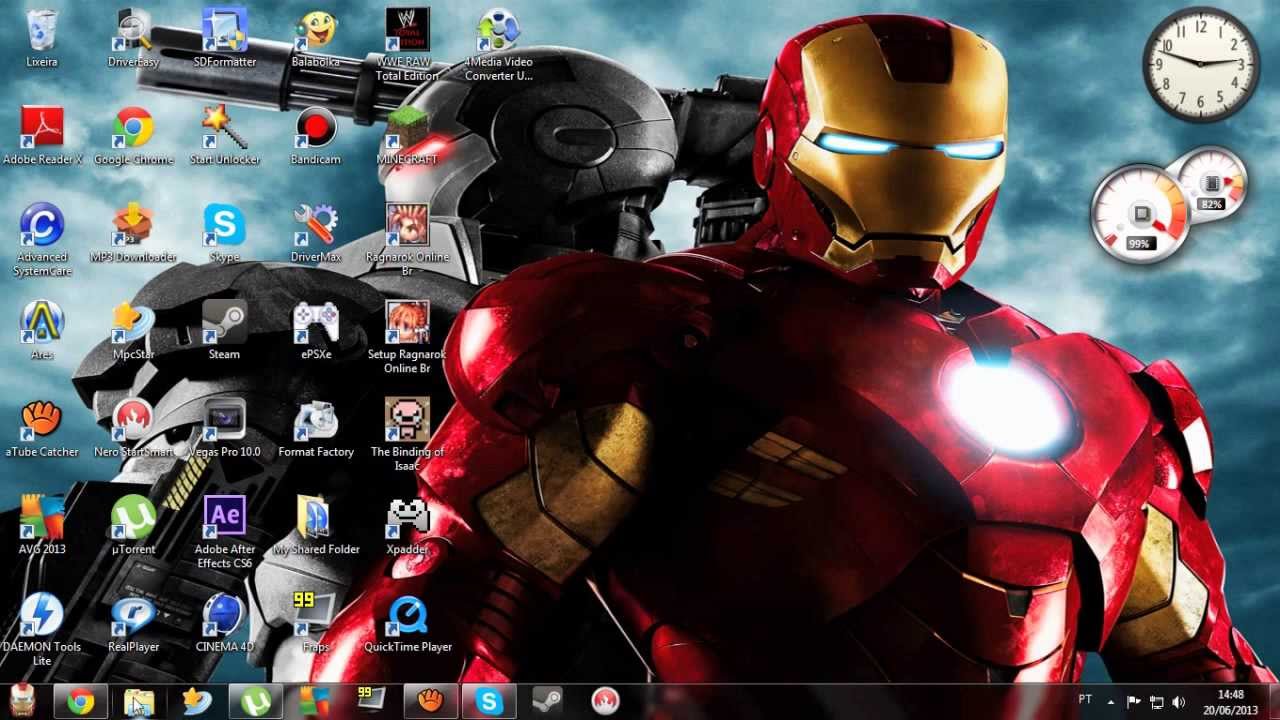
Task: Select The Binding of Isaac icon
Action: 407,436
